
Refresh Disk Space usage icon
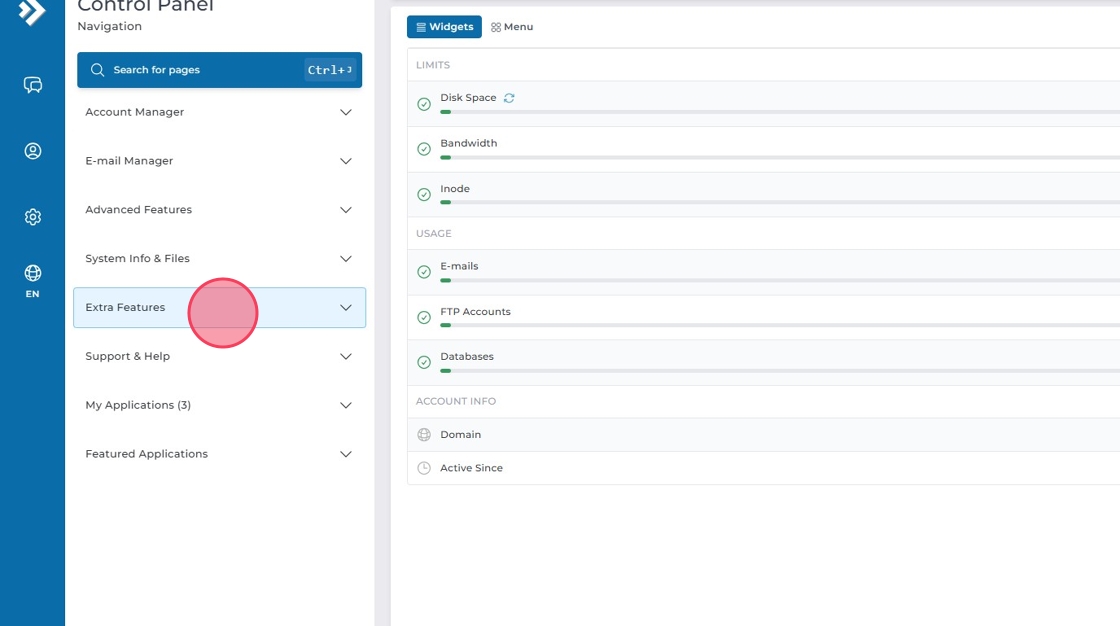[x=509, y=98]
